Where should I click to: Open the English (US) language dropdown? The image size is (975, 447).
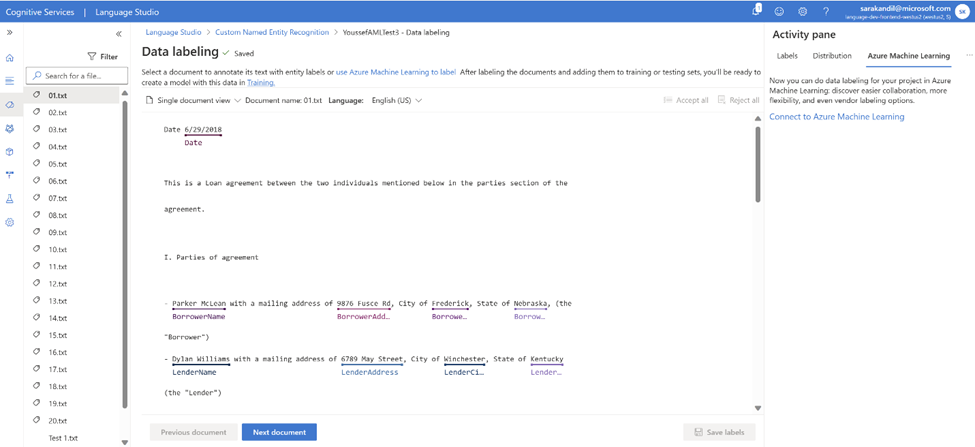tap(397, 100)
